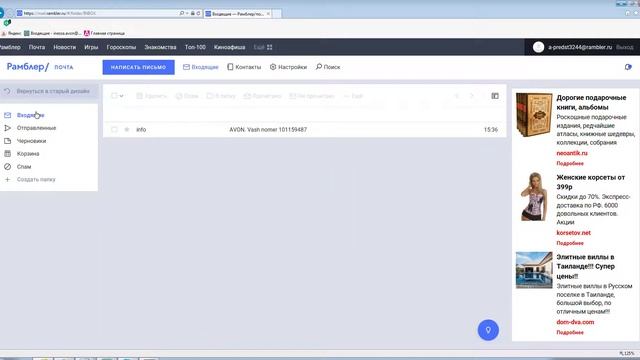Select the Входящие folder in sidebar
640x360 pixels.
coord(30,116)
